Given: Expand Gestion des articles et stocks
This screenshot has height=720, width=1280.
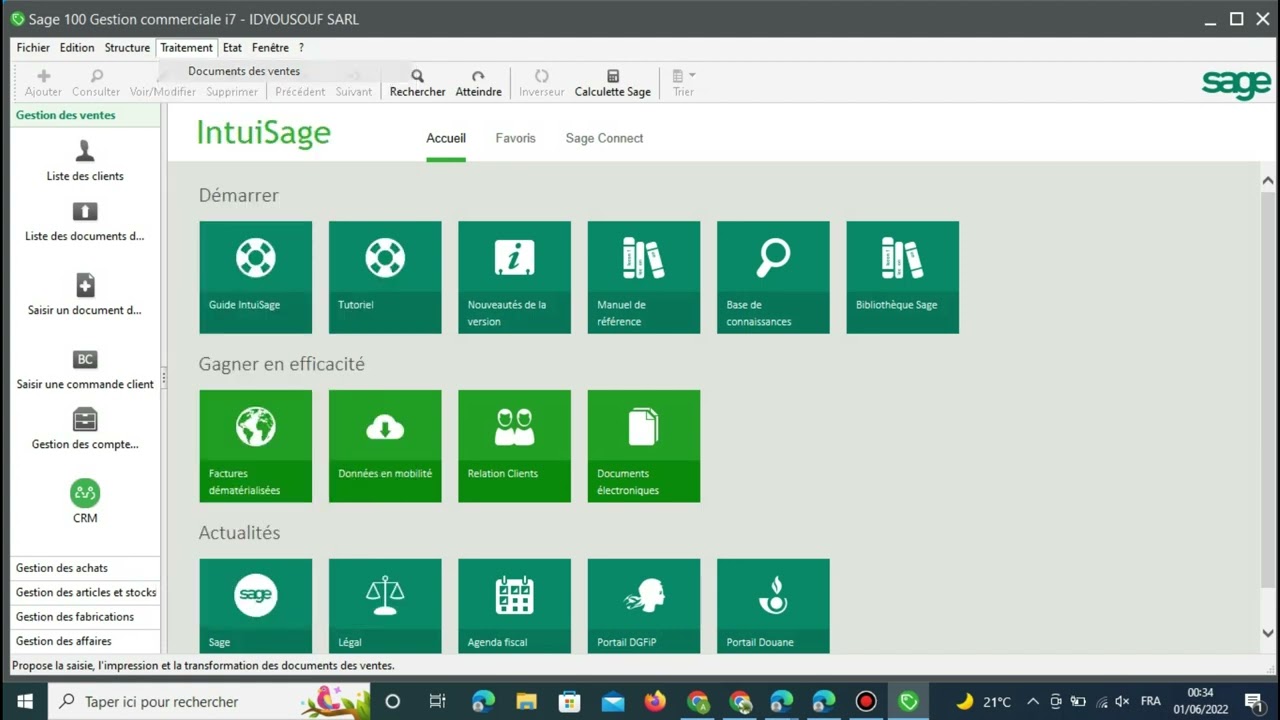Looking at the screenshot, I should (x=85, y=592).
